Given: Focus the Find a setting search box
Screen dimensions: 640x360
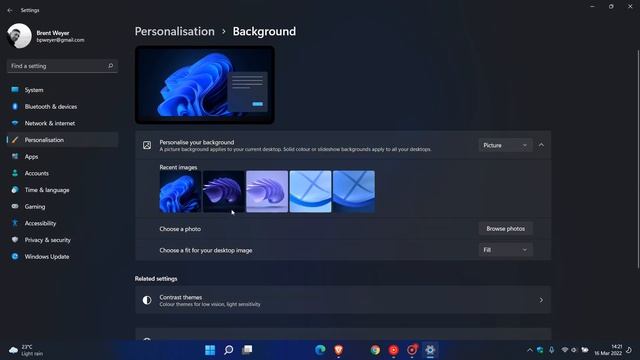Looking at the screenshot, I should pos(62,66).
